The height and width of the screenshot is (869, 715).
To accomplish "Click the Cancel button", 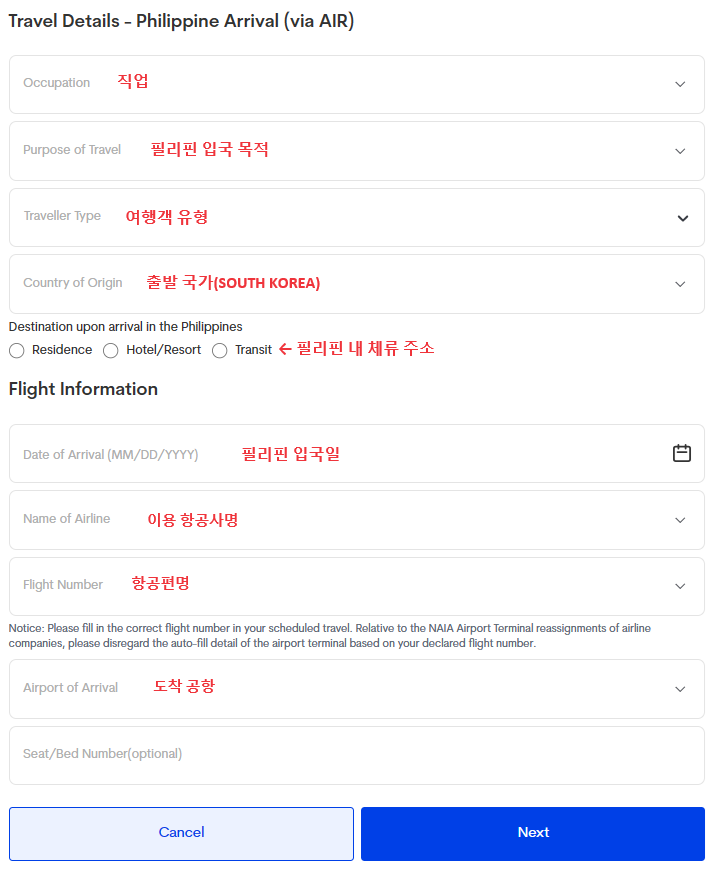I will [181, 832].
